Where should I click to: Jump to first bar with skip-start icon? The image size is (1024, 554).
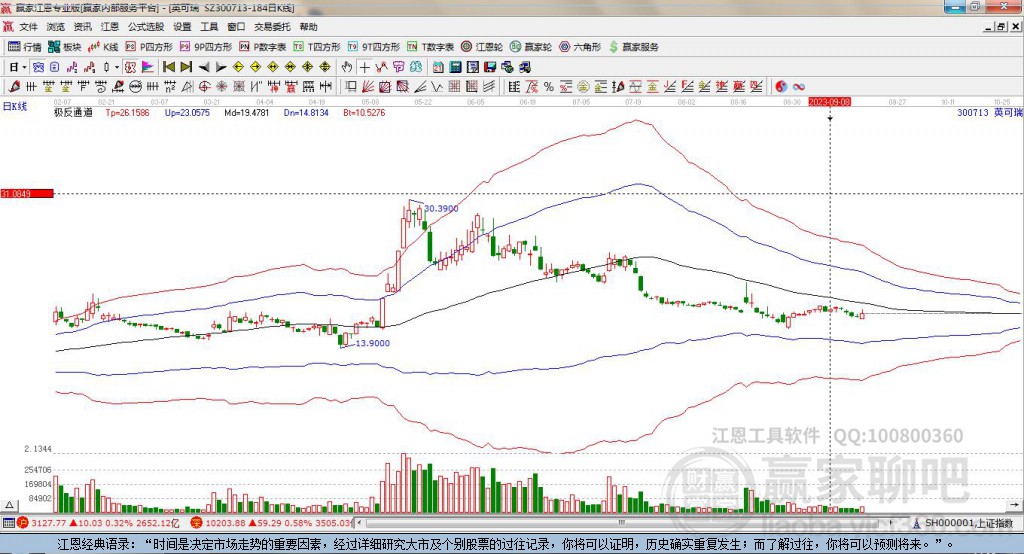click(x=169, y=67)
